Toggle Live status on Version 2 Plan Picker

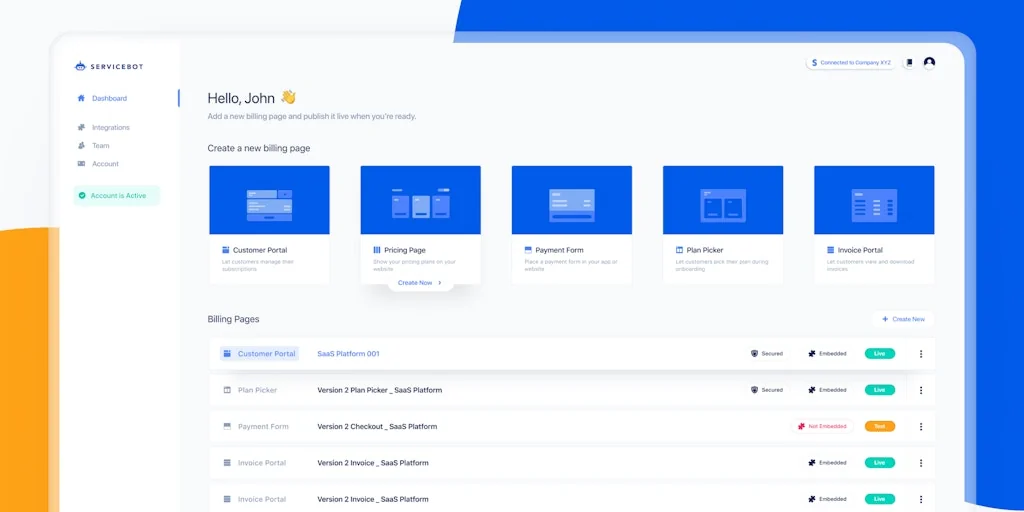click(879, 390)
